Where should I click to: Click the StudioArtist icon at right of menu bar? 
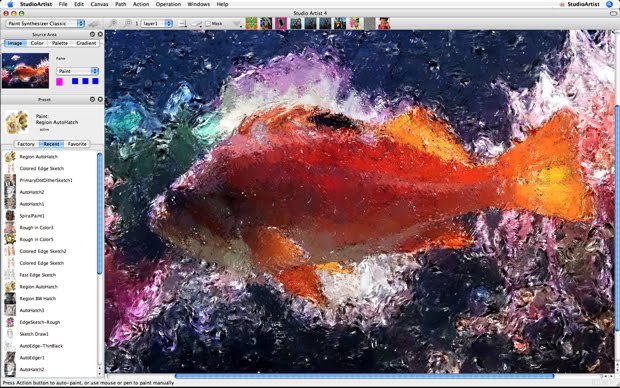pos(562,4)
